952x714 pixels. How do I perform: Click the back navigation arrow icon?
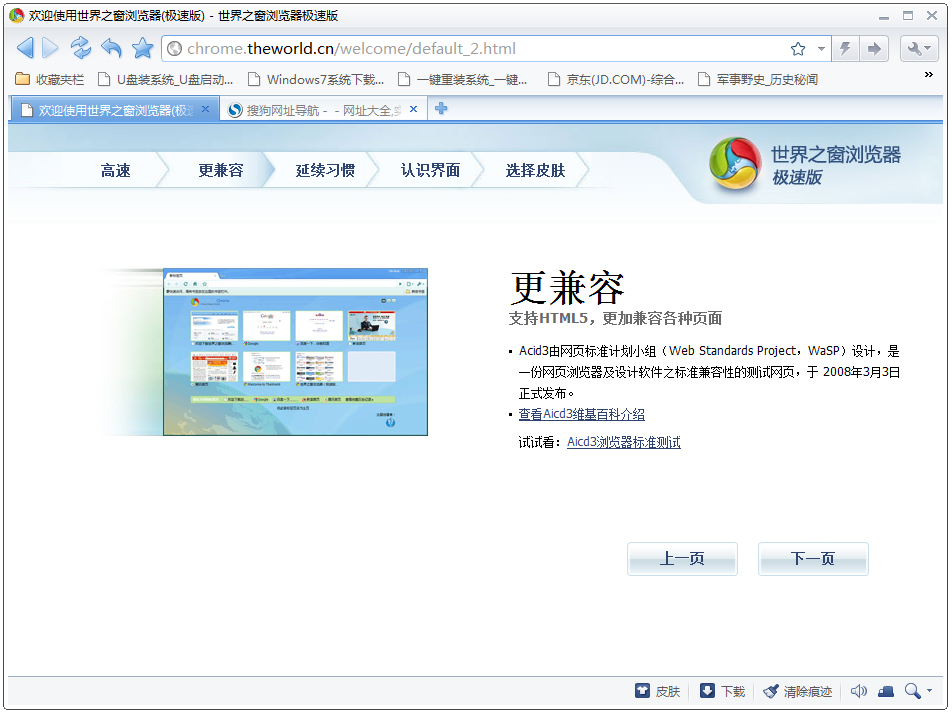pos(25,48)
